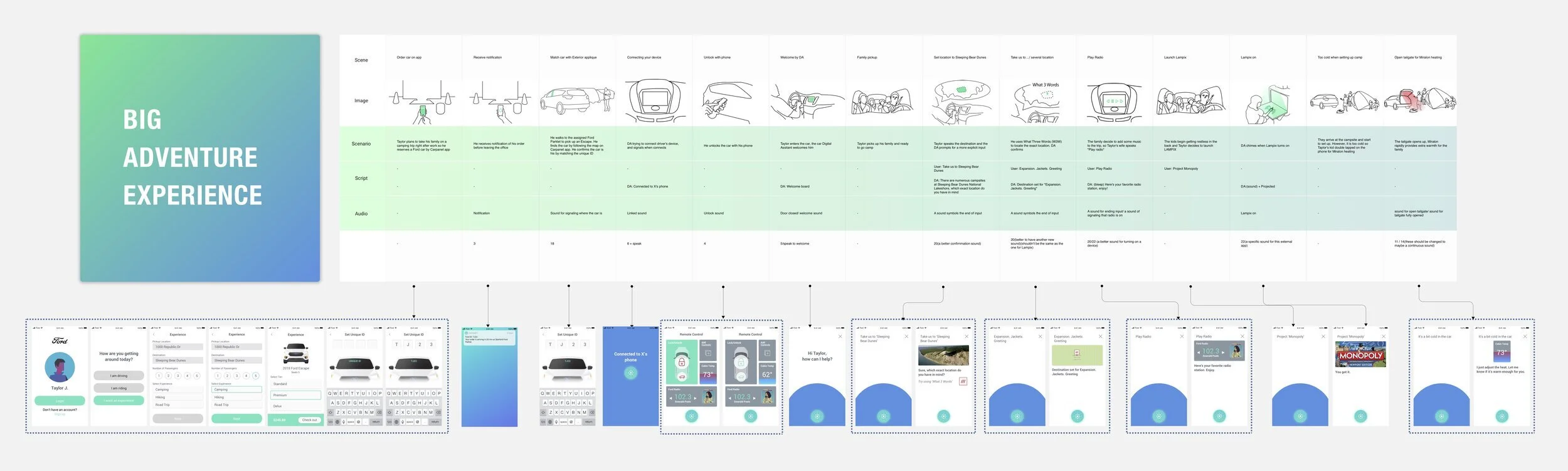
Task: Toggle the gray Lock/Unlock tile beside 62°
Action: click(741, 362)
